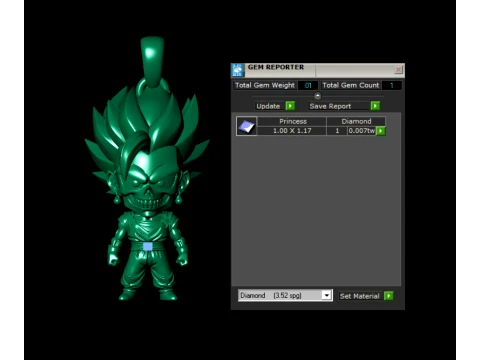Image resolution: width=480 pixels, height=360 pixels.
Task: Click the Diamond material cell
Action: pyautogui.click(x=356, y=121)
